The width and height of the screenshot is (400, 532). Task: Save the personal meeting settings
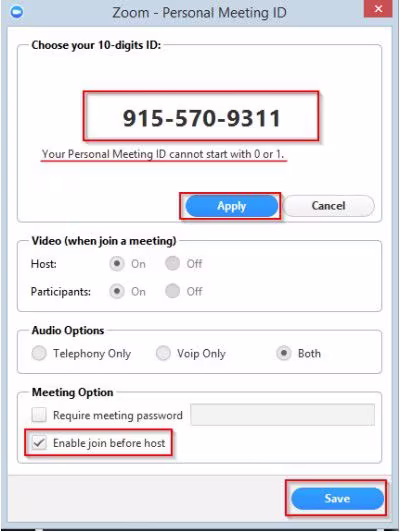[337, 498]
